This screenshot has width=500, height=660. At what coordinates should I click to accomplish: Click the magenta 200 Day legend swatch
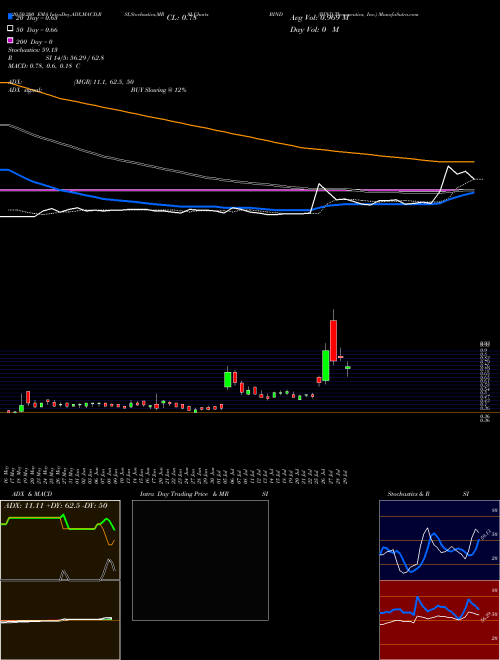coord(10,40)
